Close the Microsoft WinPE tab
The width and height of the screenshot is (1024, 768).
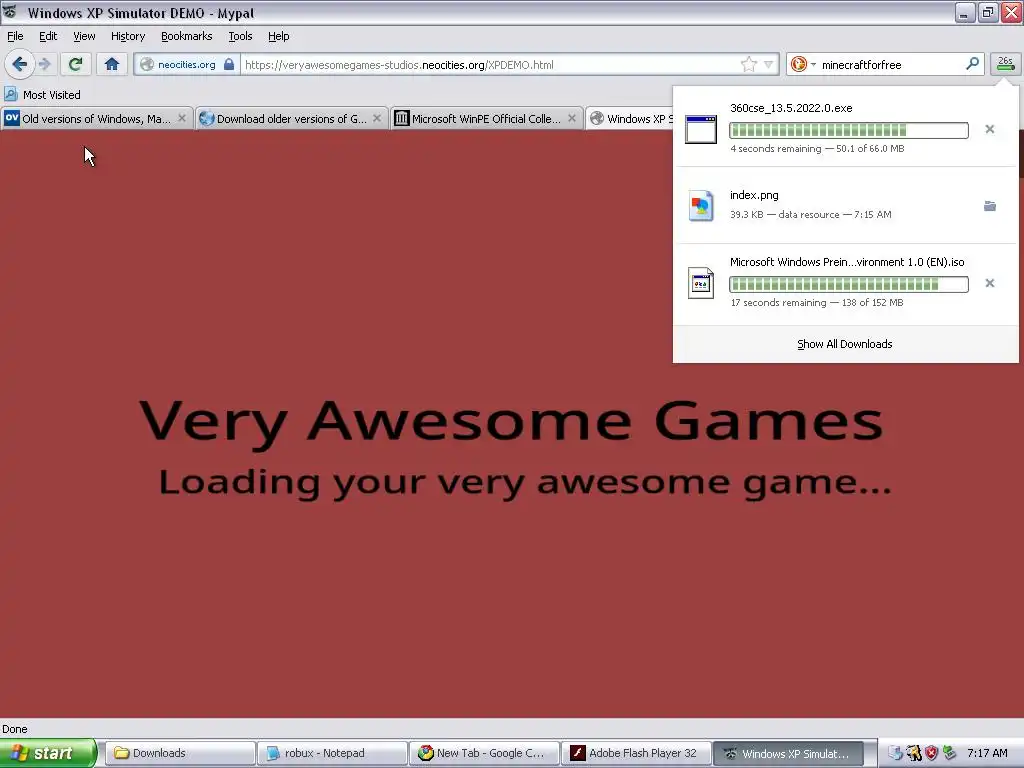[571, 118]
